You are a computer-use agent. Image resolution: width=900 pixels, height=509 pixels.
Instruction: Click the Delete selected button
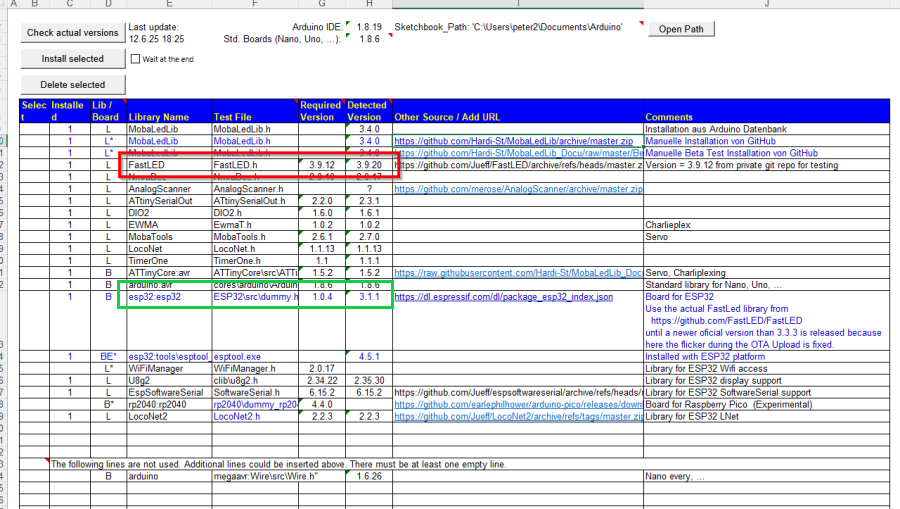[x=72, y=84]
